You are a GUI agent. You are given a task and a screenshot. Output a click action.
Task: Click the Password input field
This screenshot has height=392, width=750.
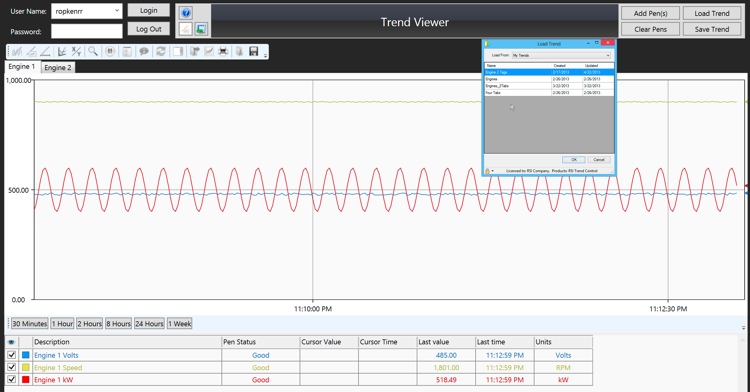pos(87,31)
